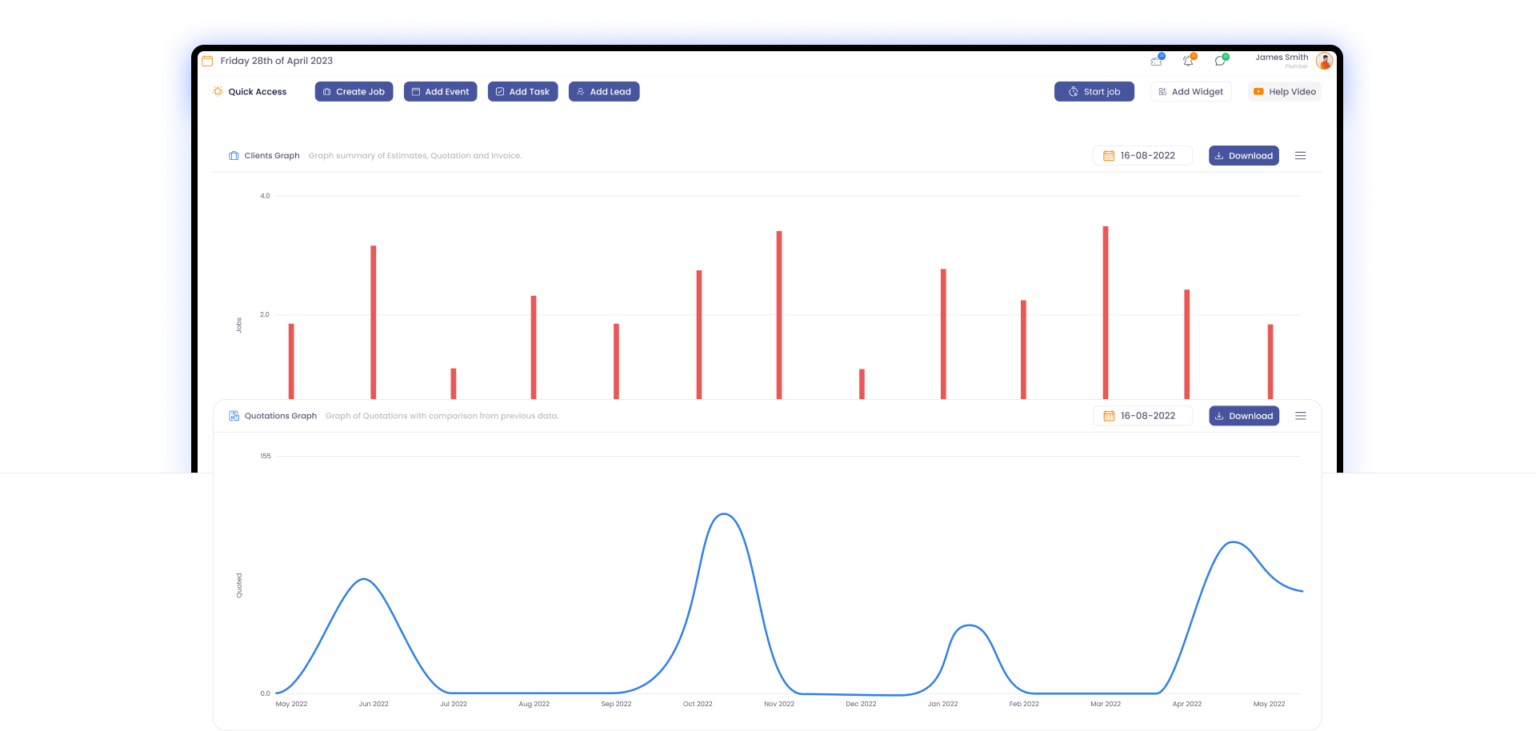This screenshot has height=731, width=1536.
Task: Click the download icon on the Clients Graph Download button
Action: click(1219, 155)
